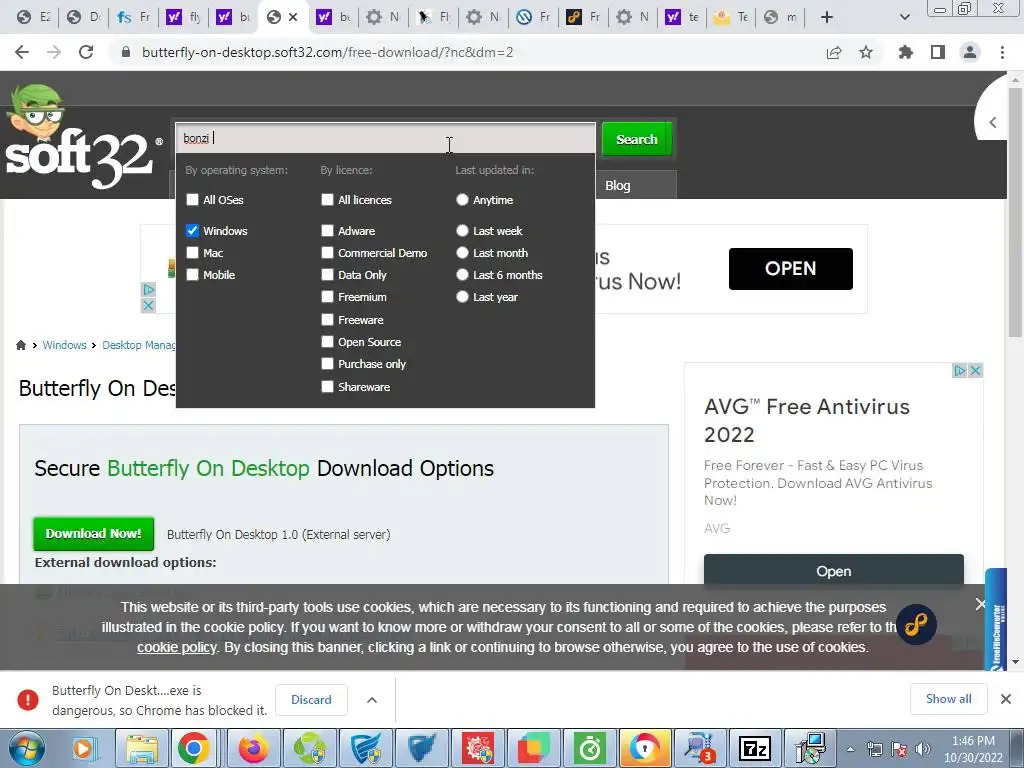Select the Last 6 months radio option
Viewport: 1024px width, 768px height.
(462, 275)
